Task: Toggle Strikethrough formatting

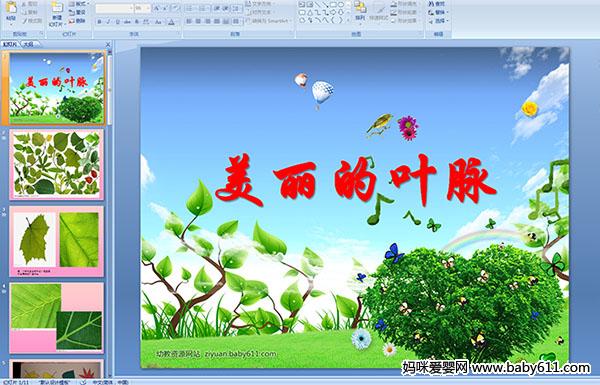Action: [x=127, y=22]
